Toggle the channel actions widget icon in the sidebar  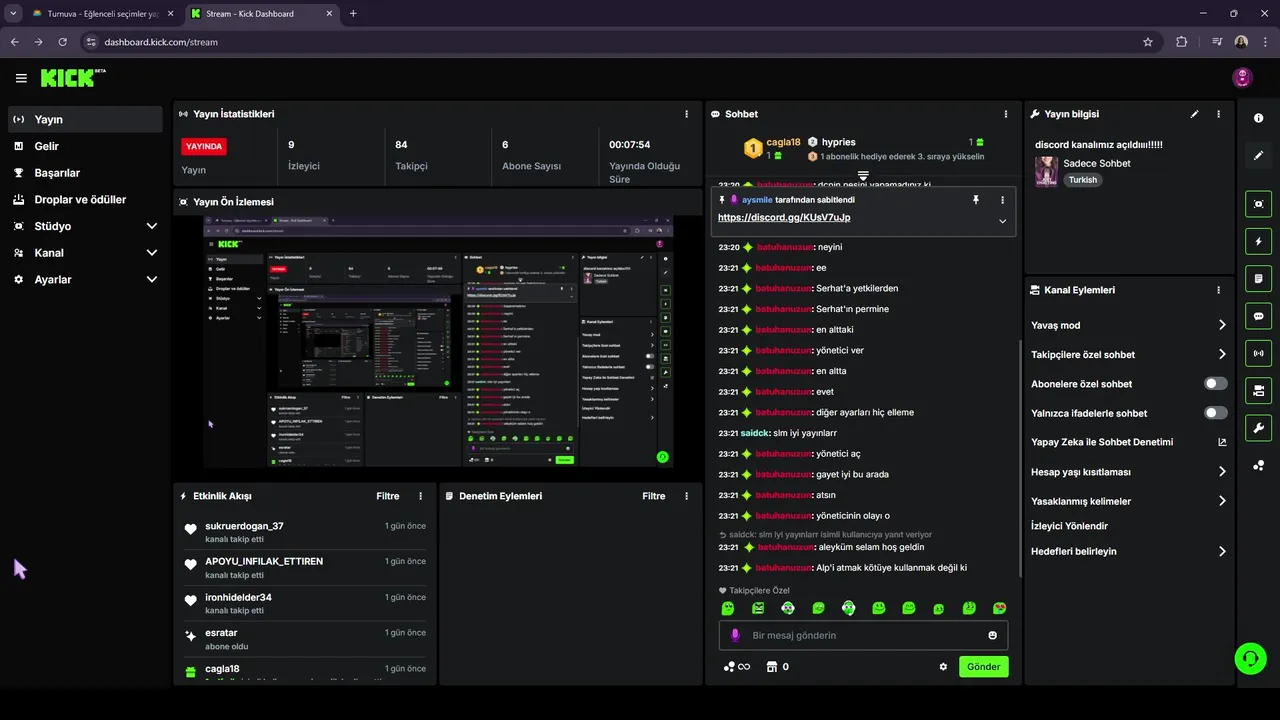(x=1258, y=390)
